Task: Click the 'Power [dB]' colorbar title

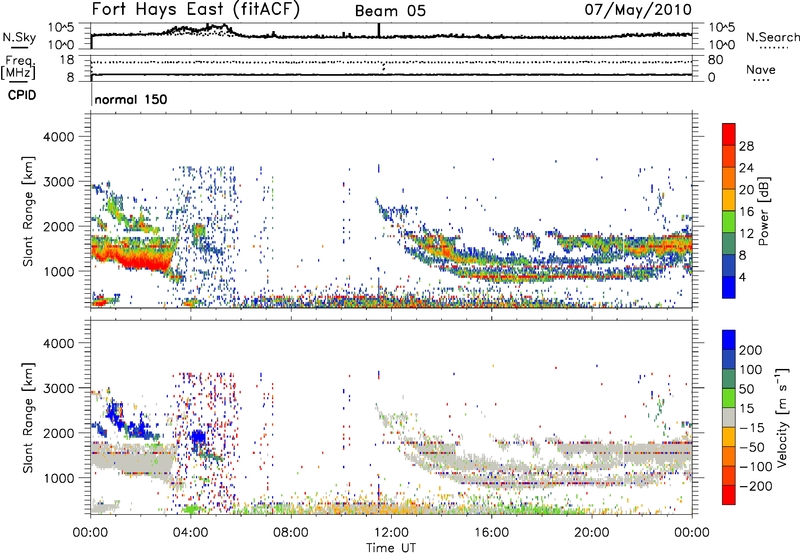Action: (764, 211)
